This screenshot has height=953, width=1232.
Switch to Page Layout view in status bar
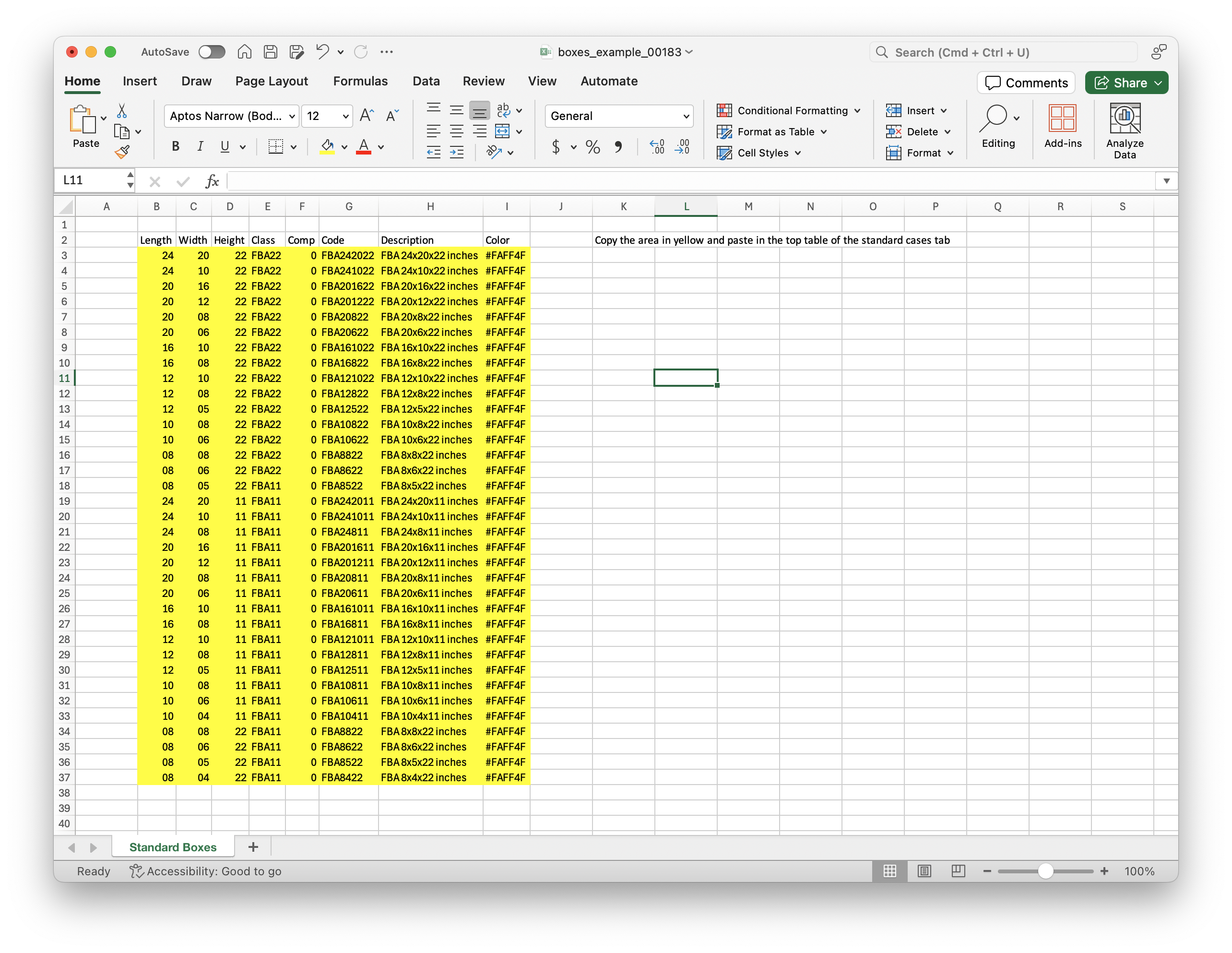pyautogui.click(x=924, y=871)
